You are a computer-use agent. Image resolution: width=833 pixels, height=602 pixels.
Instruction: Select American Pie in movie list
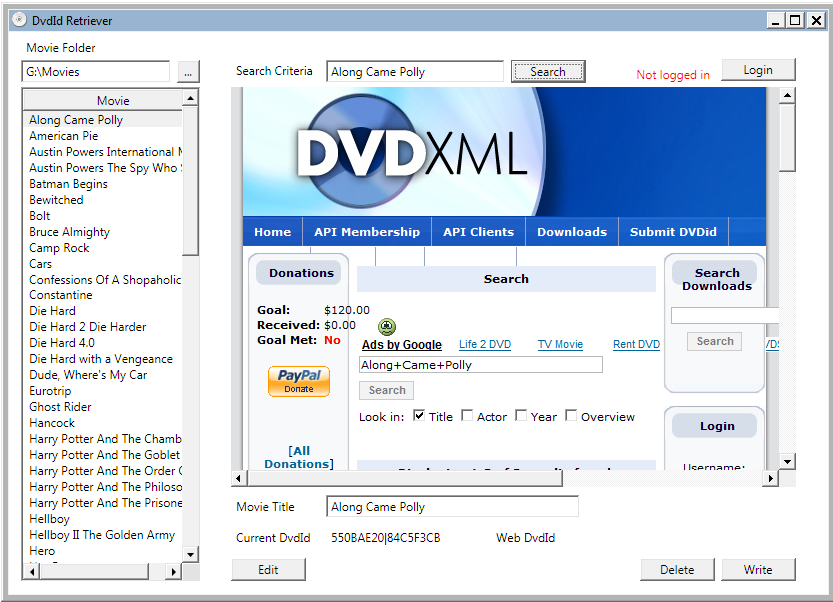103,135
